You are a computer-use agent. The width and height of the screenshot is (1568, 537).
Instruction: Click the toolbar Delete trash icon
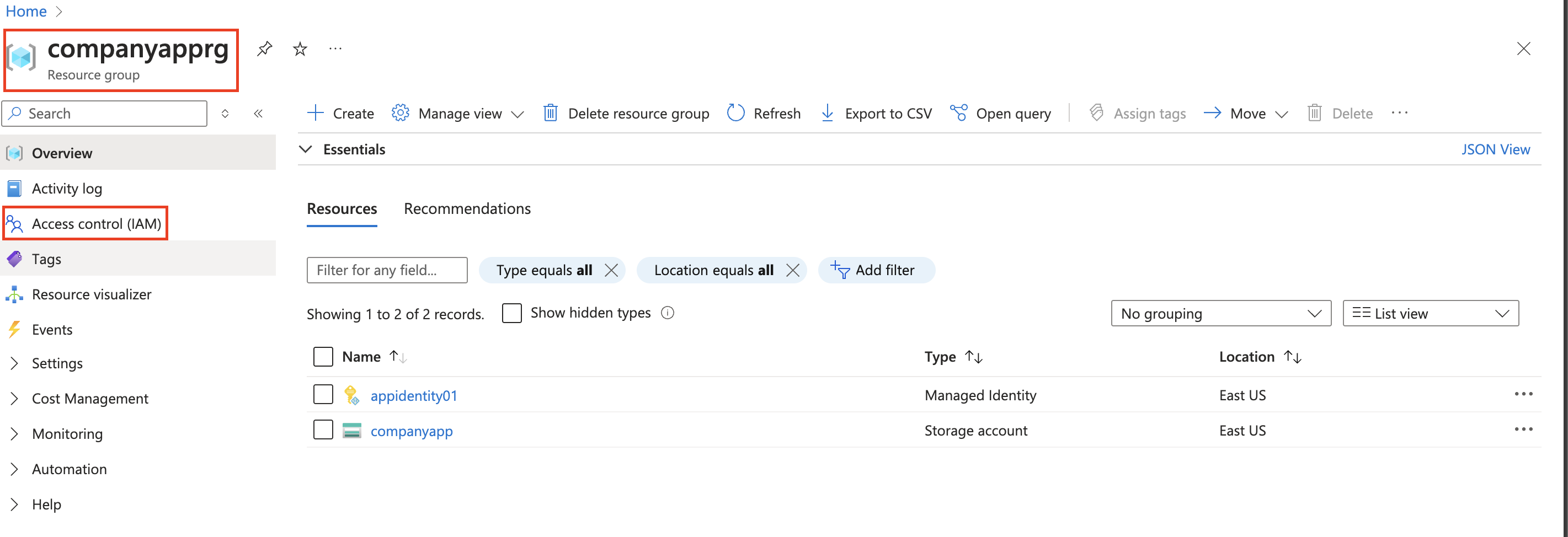1314,113
